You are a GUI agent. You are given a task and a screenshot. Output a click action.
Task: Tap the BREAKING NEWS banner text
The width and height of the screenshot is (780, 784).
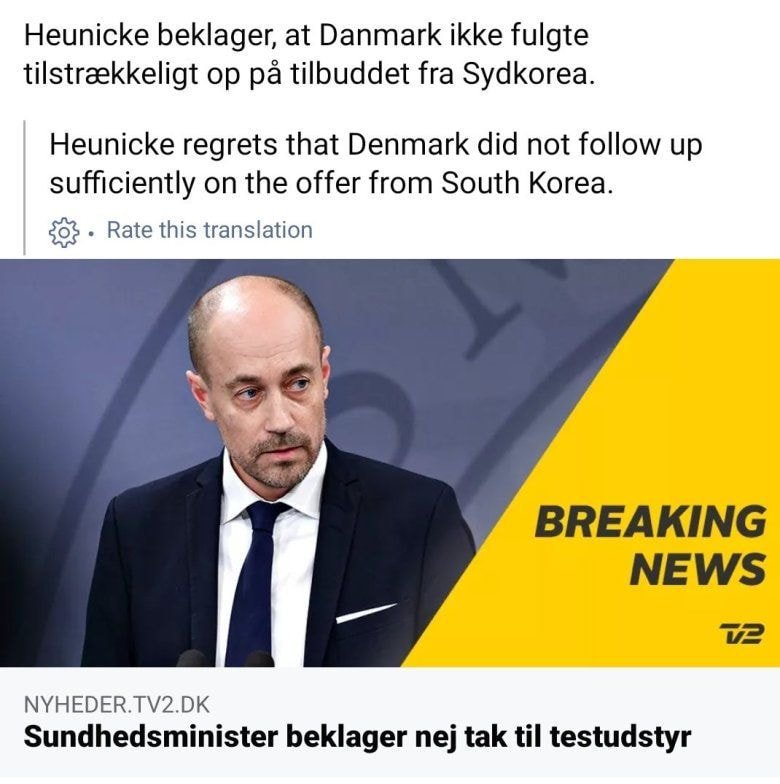(x=650, y=545)
